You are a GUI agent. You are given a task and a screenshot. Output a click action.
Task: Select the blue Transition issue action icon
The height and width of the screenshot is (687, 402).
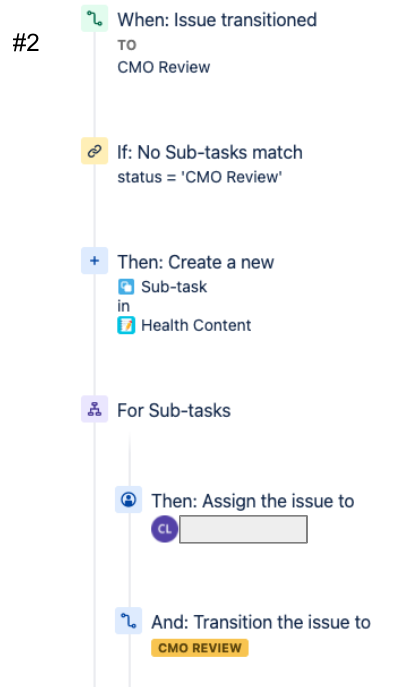pyautogui.click(x=128, y=620)
